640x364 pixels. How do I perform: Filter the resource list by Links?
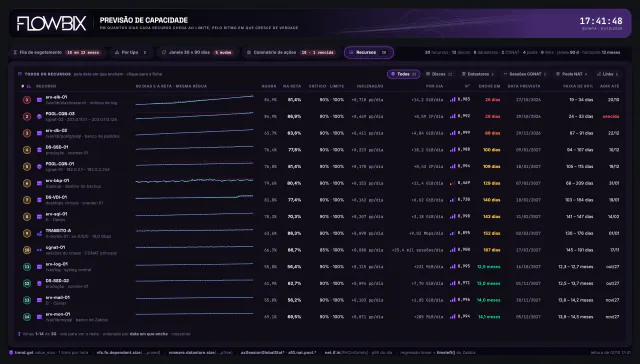(607, 74)
